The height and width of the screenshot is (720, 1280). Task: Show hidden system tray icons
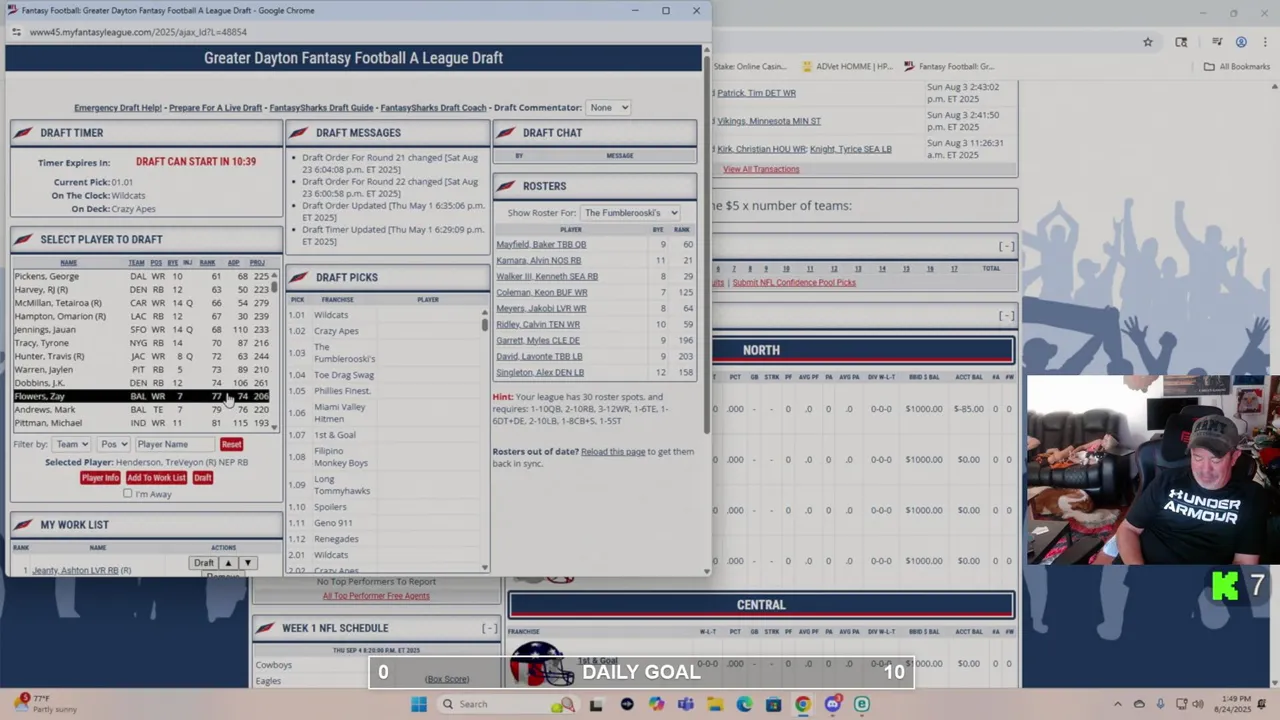point(1118,704)
